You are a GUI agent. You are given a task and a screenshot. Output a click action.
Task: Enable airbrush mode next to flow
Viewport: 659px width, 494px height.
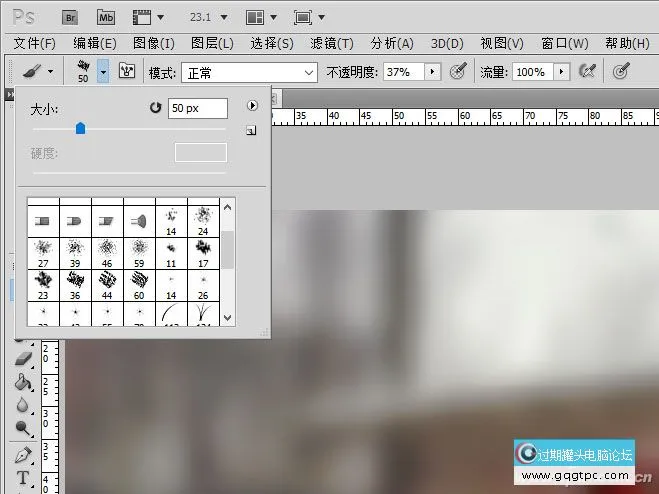(x=588, y=71)
